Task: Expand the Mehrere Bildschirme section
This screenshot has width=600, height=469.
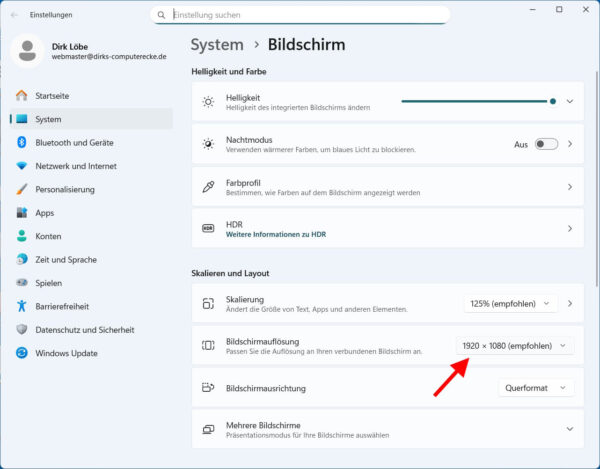Action: point(570,429)
